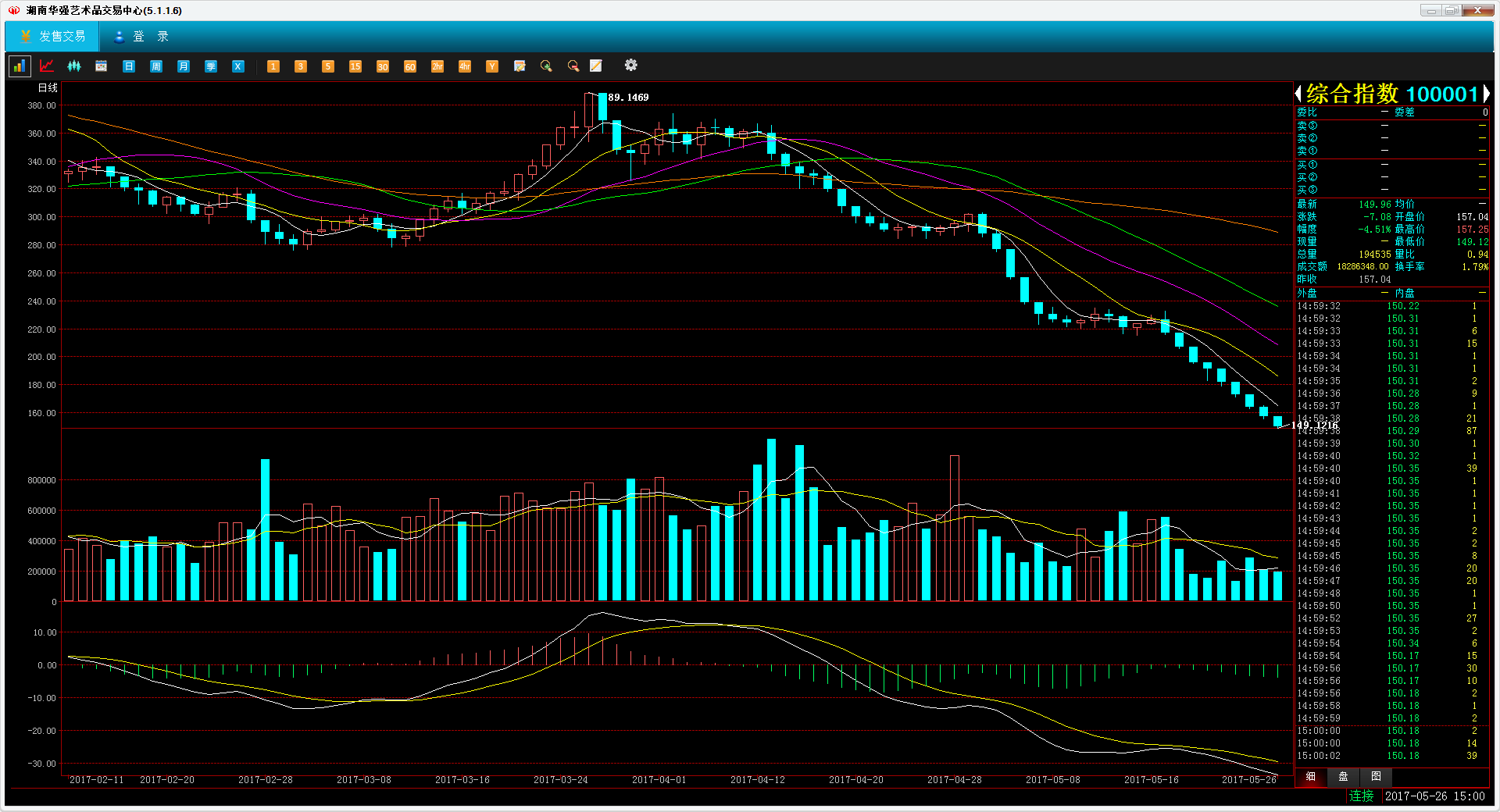Viewport: 1500px width, 812px height.
Task: Click the percentage change -4.51%
Action: coord(1374,230)
